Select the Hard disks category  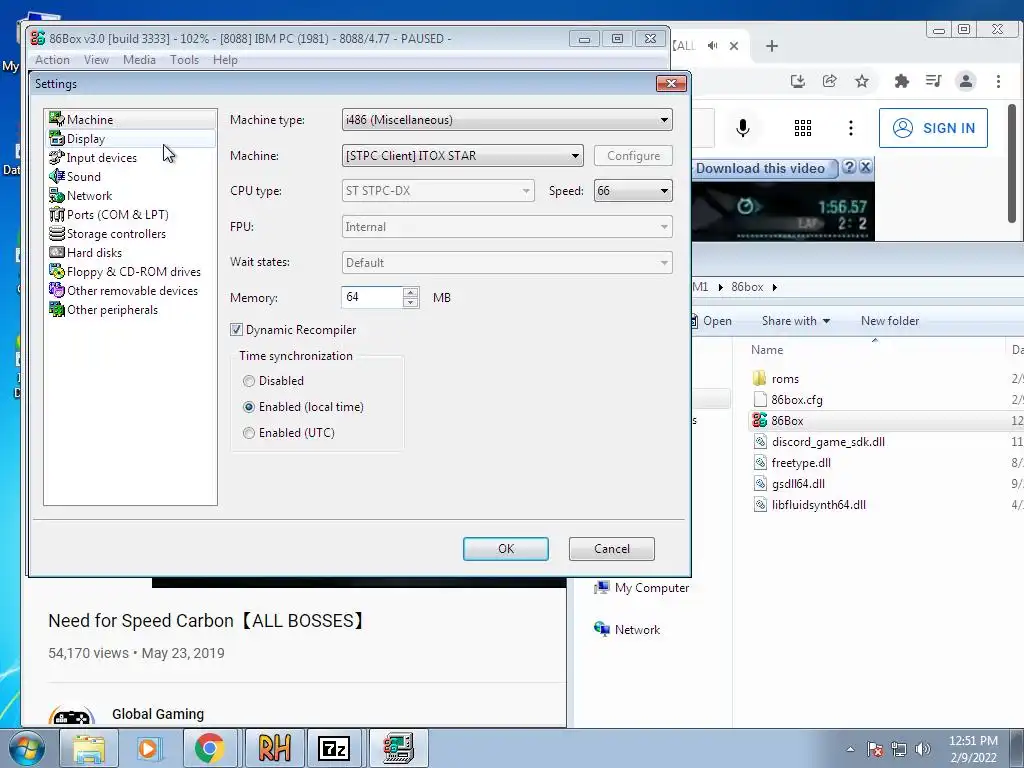click(94, 252)
